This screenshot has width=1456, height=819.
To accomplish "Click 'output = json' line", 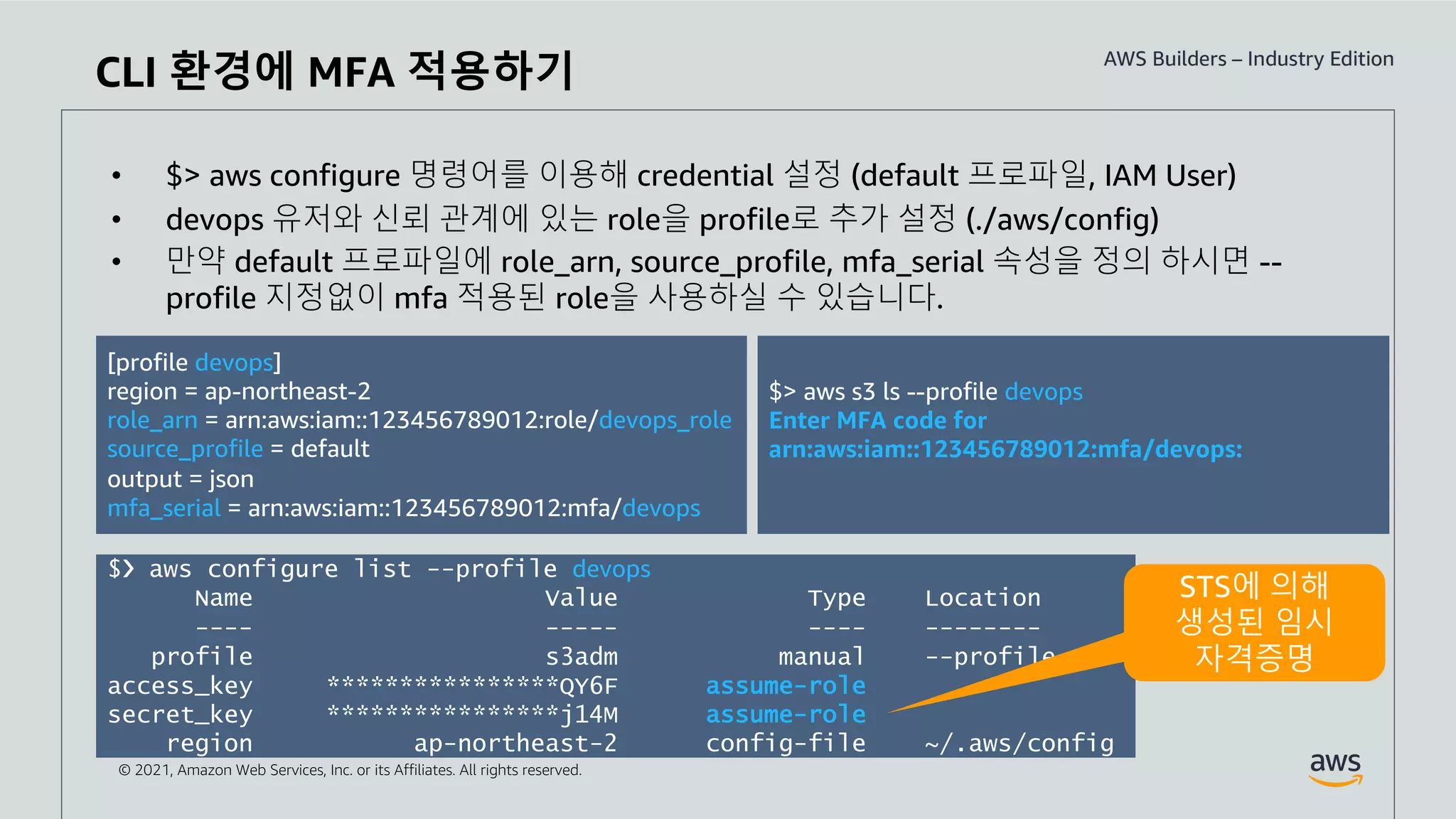I will coord(181,479).
